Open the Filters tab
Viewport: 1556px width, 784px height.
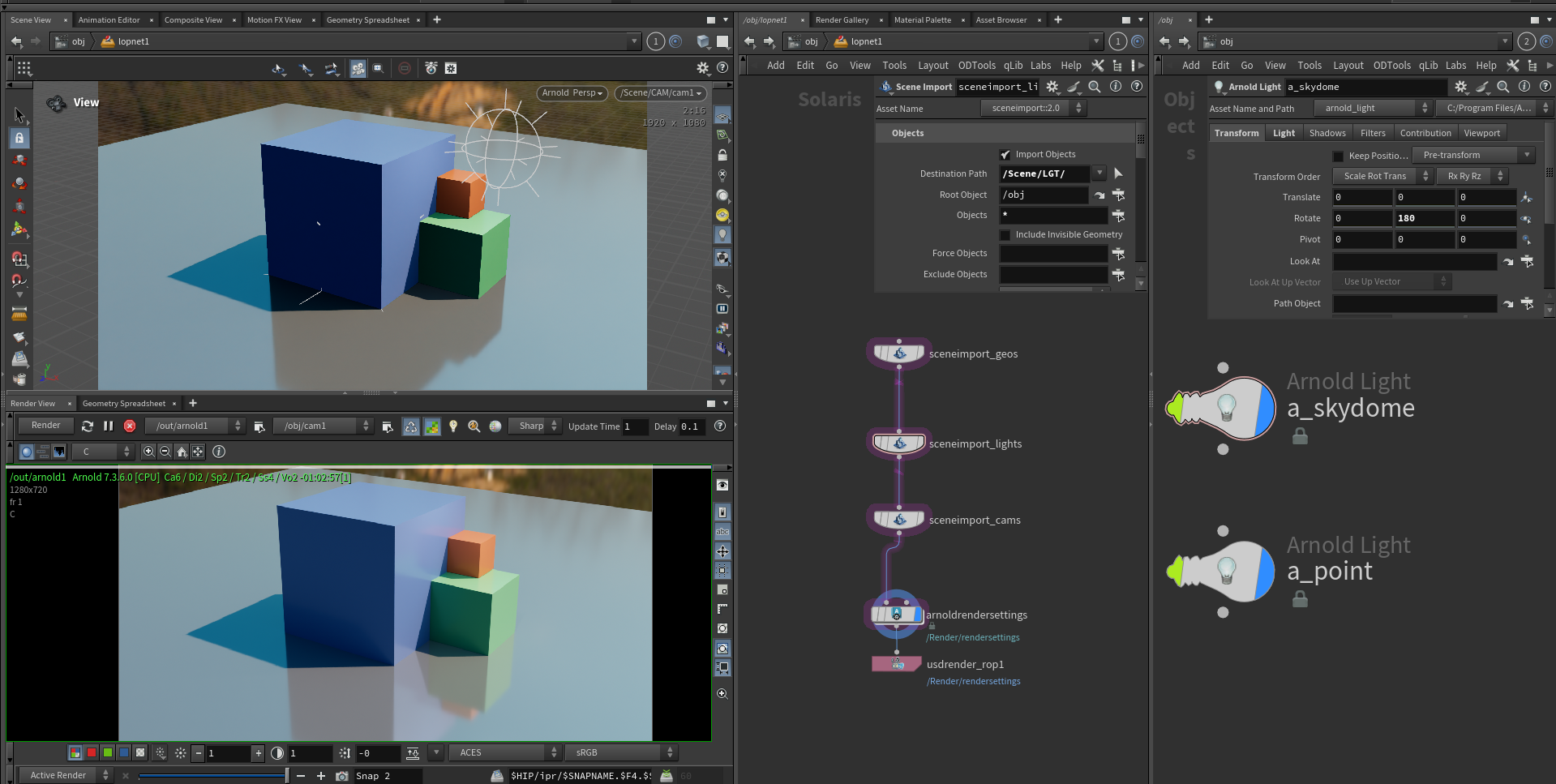1373,133
